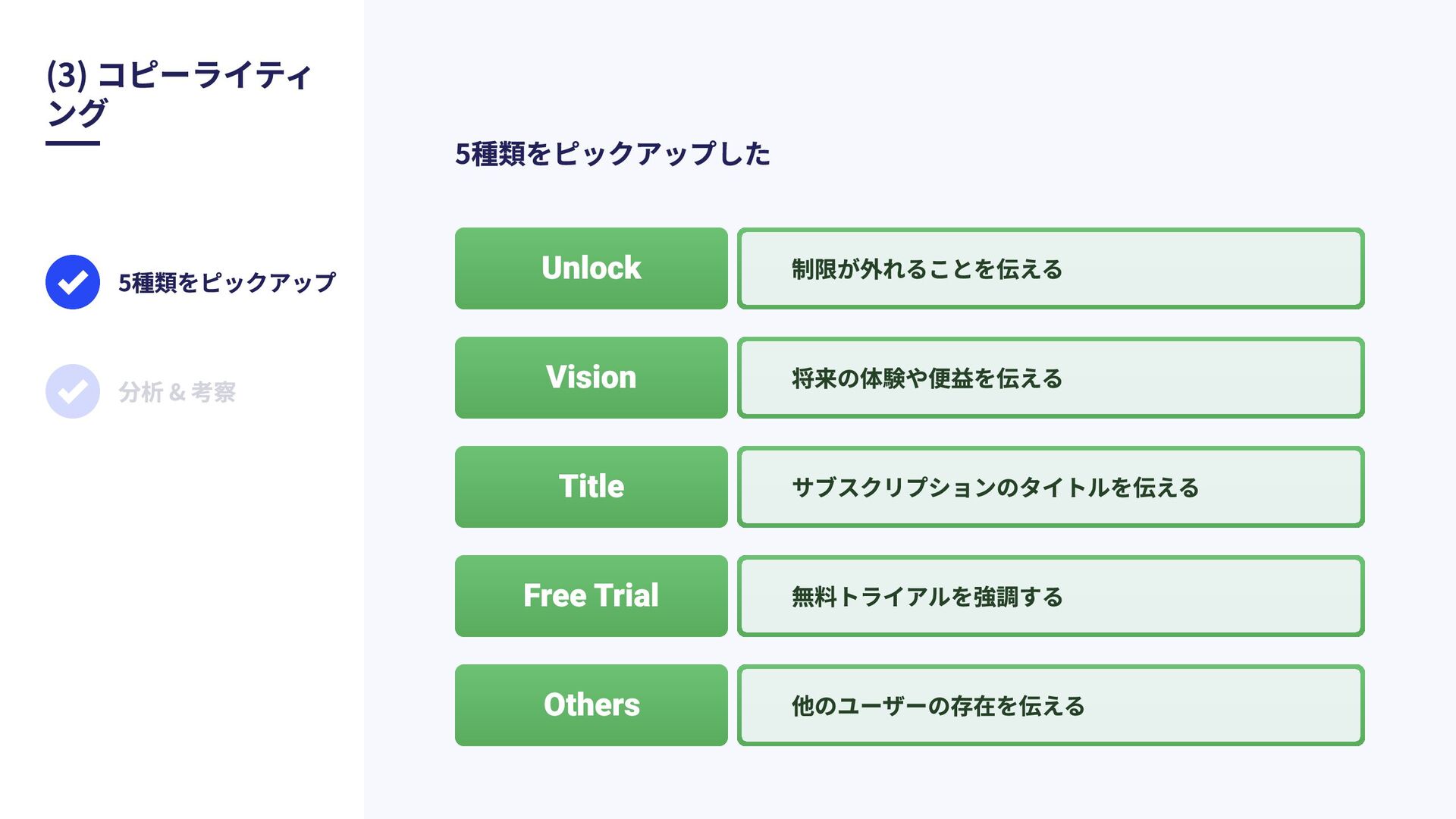Click the blue checkmark circle icon

pos(73,282)
